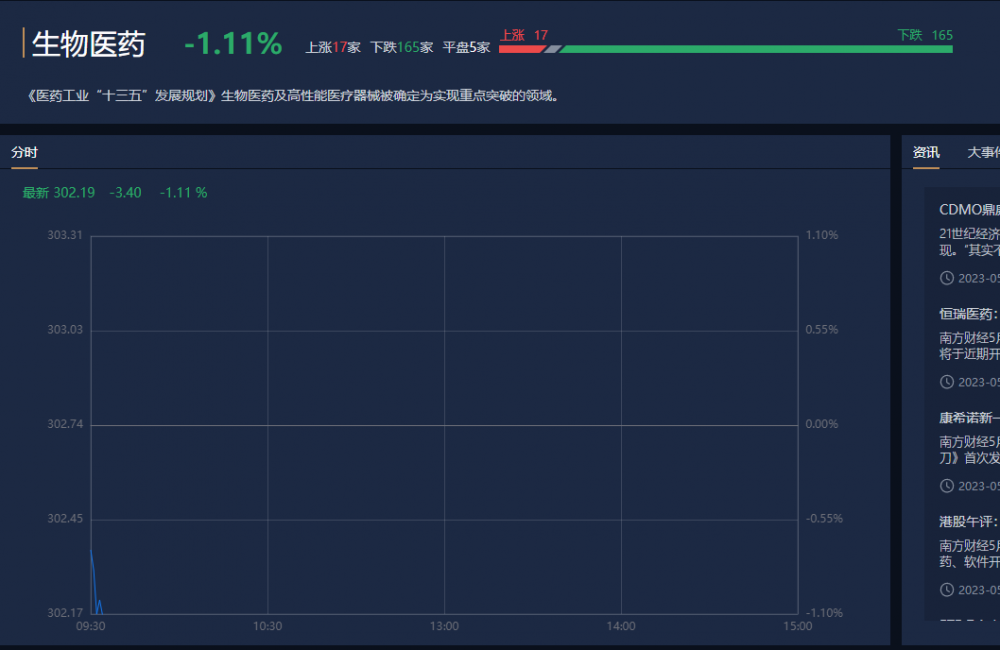Click the 13:00 marker on time axis
Viewport: 1000px width, 650px height.
(x=444, y=626)
